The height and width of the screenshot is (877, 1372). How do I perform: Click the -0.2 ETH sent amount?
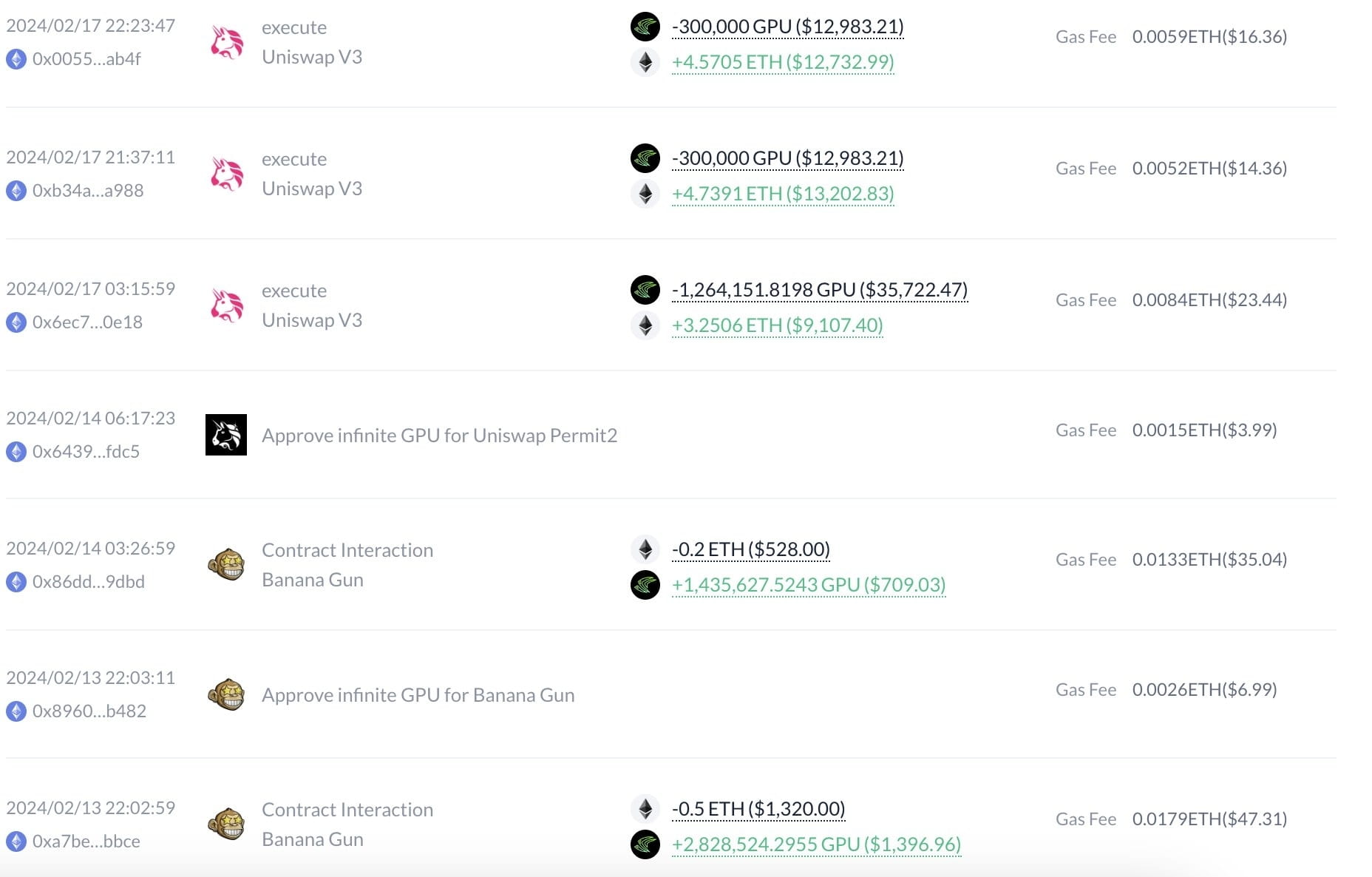coord(751,549)
